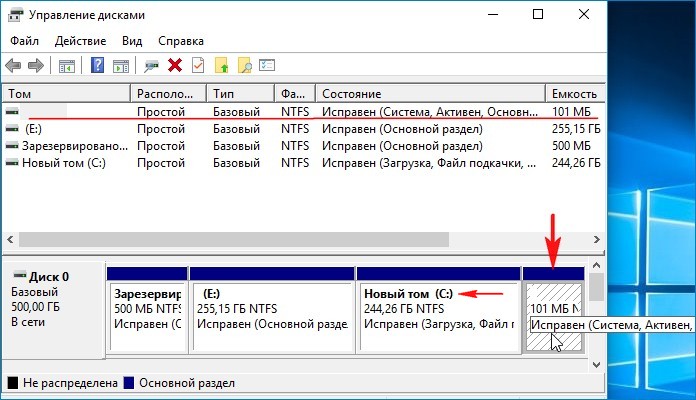Click the horizontal scrollbar thumb of volume list
Image resolution: width=696 pixels, height=400 pixels.
(x=233, y=239)
